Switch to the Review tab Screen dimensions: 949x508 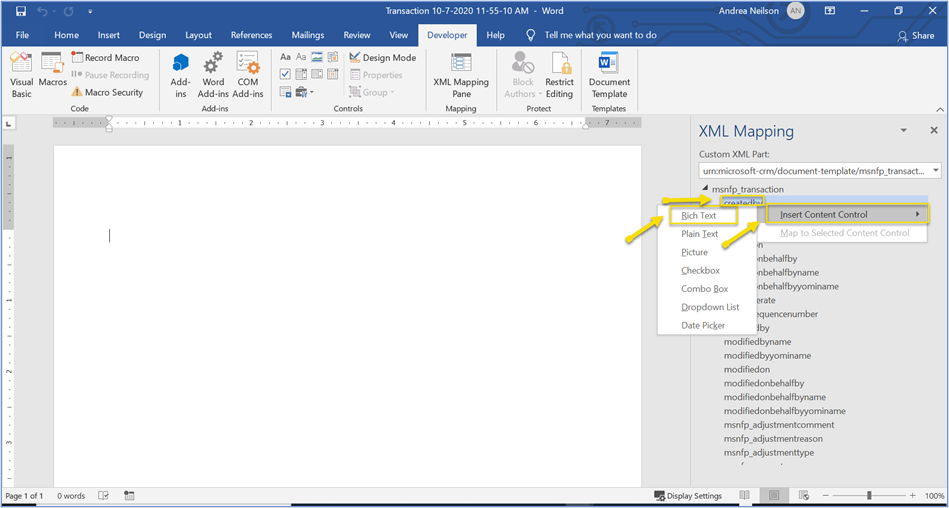click(357, 35)
